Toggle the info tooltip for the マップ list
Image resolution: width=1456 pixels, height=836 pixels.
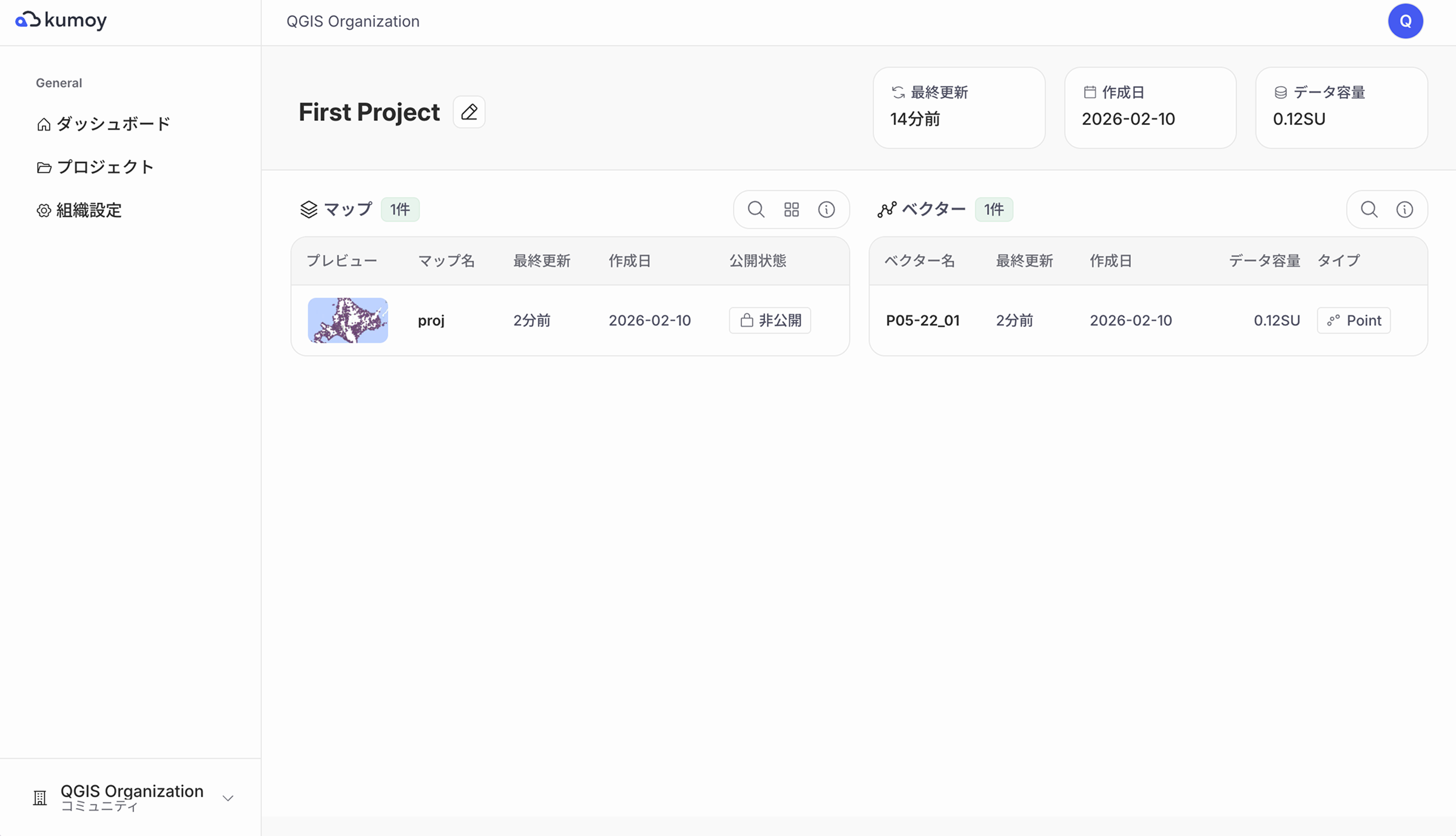[827, 209]
